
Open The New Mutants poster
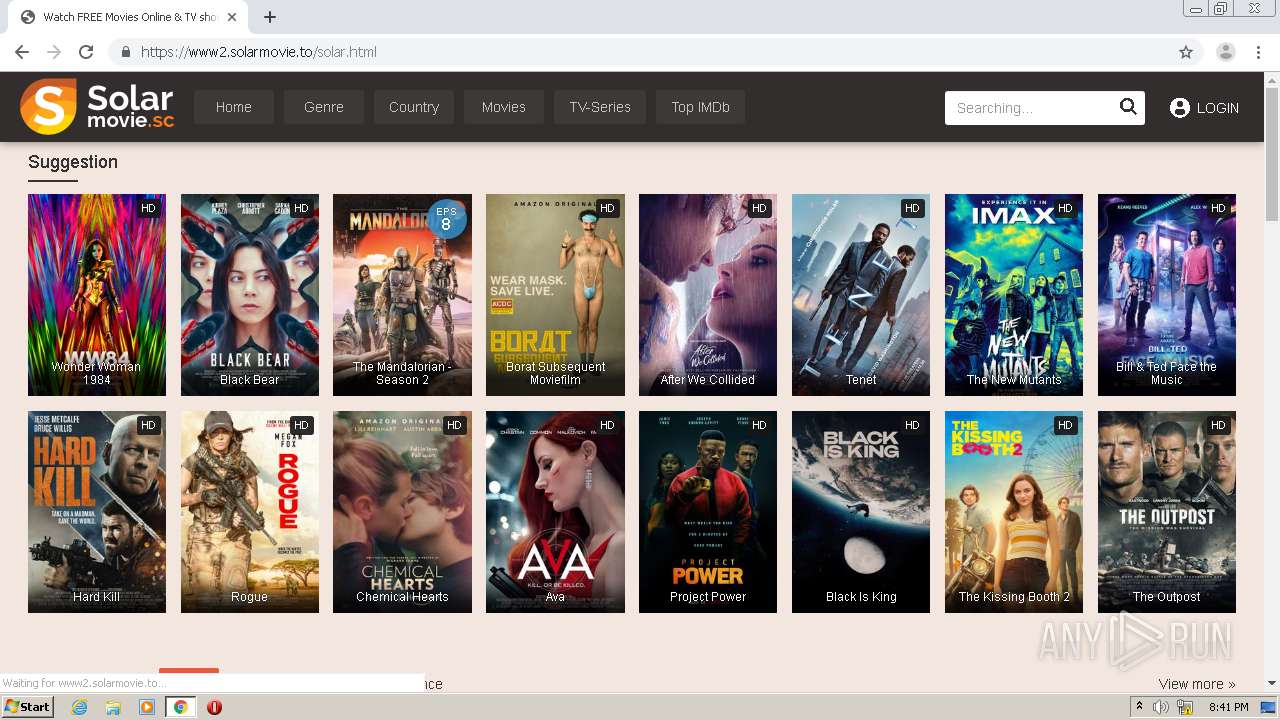point(1014,295)
